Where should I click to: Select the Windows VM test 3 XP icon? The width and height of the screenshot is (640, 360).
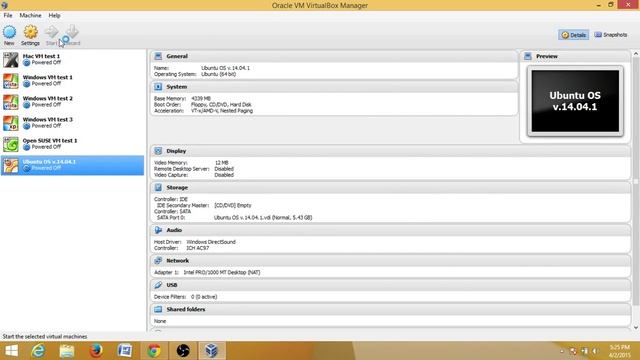pyautogui.click(x=11, y=123)
